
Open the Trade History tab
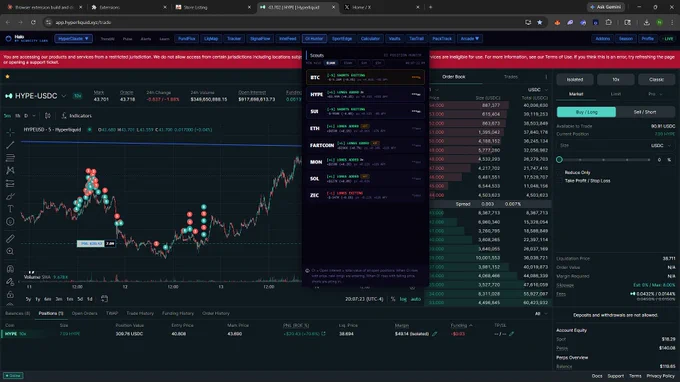tap(140, 313)
